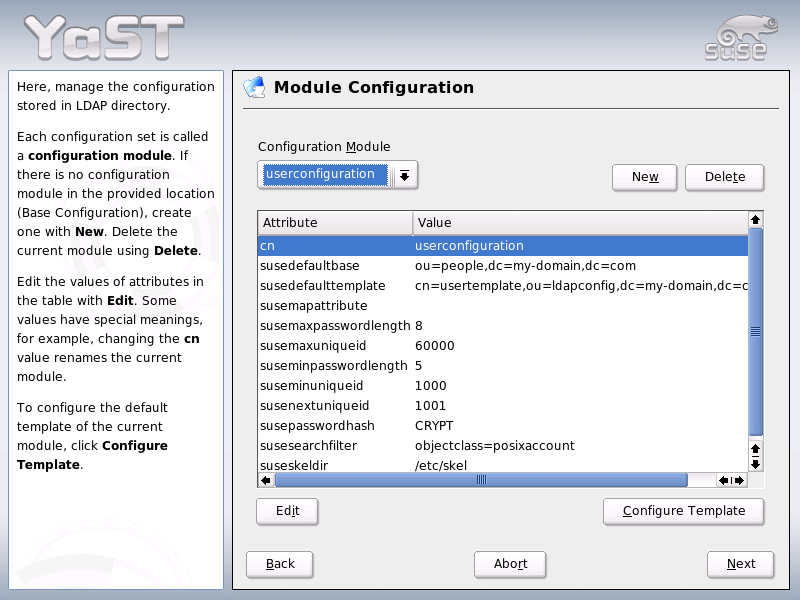Click the scroll up arrow of table
This screenshot has width=800, height=600.
[756, 220]
